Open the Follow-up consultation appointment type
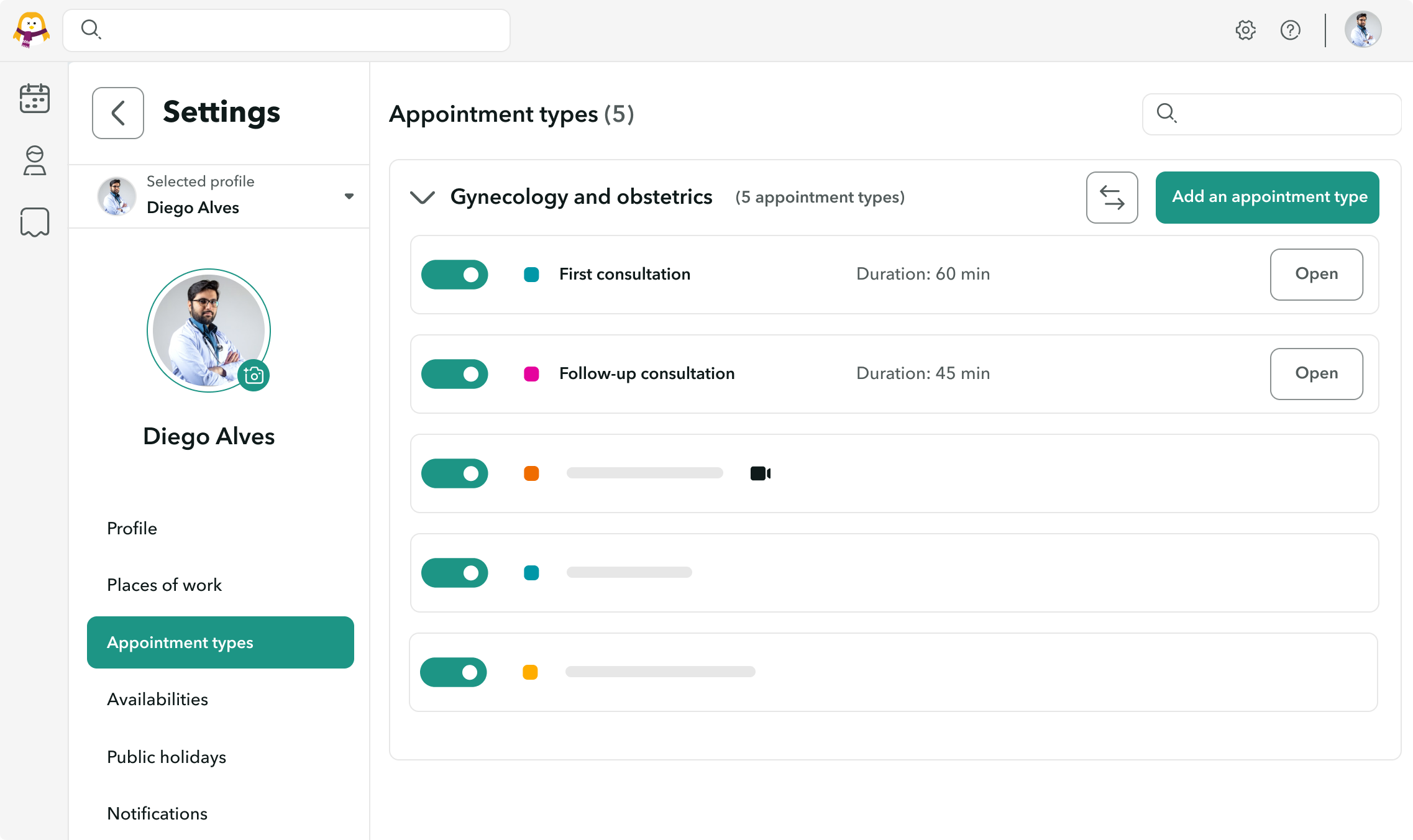 pyautogui.click(x=1317, y=374)
